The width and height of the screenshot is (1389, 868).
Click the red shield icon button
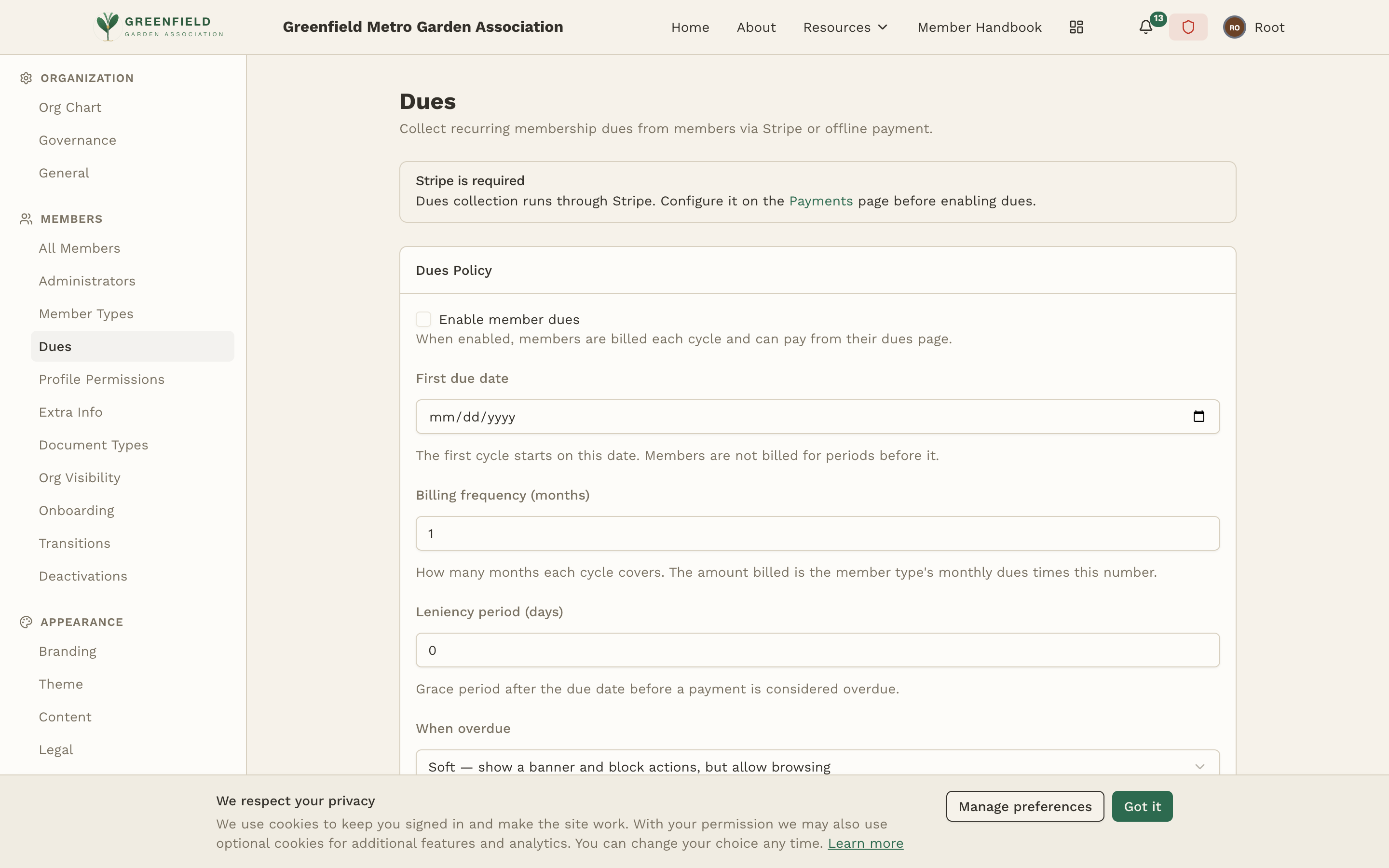[x=1188, y=27]
